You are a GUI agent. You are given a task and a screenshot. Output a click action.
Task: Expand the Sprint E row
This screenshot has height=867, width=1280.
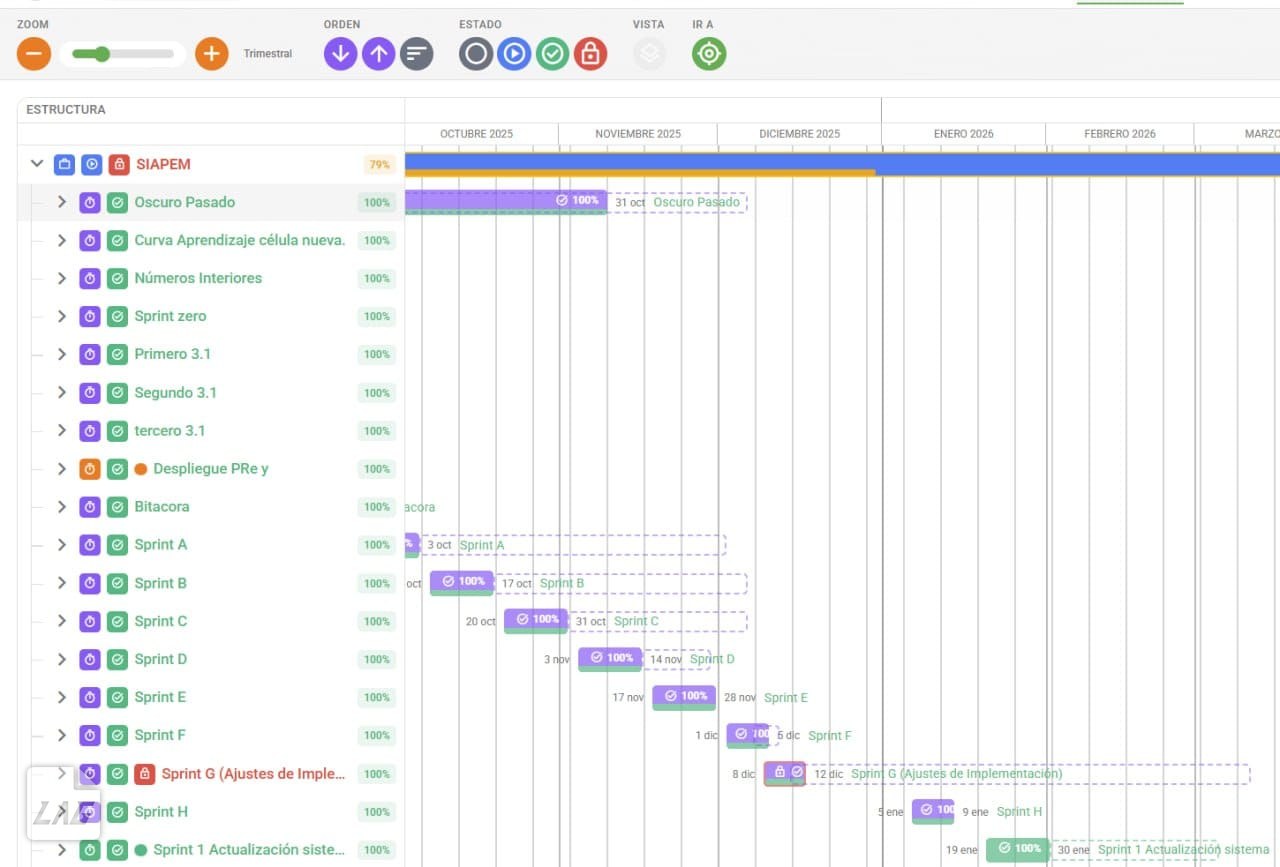point(61,697)
